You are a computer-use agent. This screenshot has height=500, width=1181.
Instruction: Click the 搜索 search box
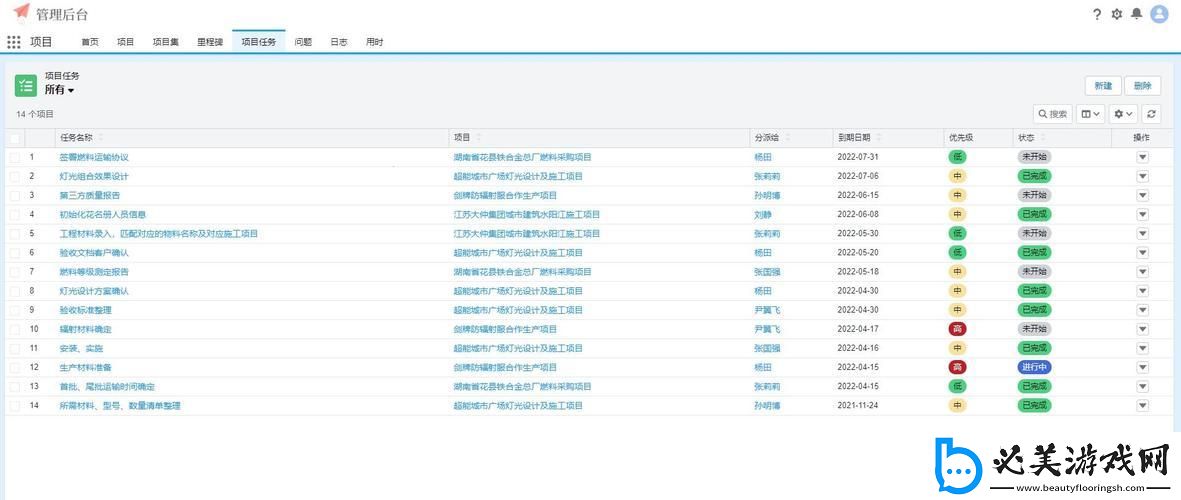pyautogui.click(x=1053, y=114)
